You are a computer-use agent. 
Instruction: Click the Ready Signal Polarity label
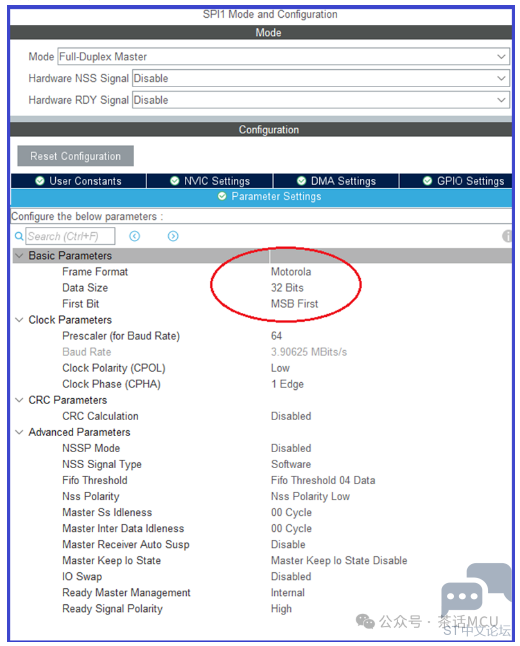point(112,609)
